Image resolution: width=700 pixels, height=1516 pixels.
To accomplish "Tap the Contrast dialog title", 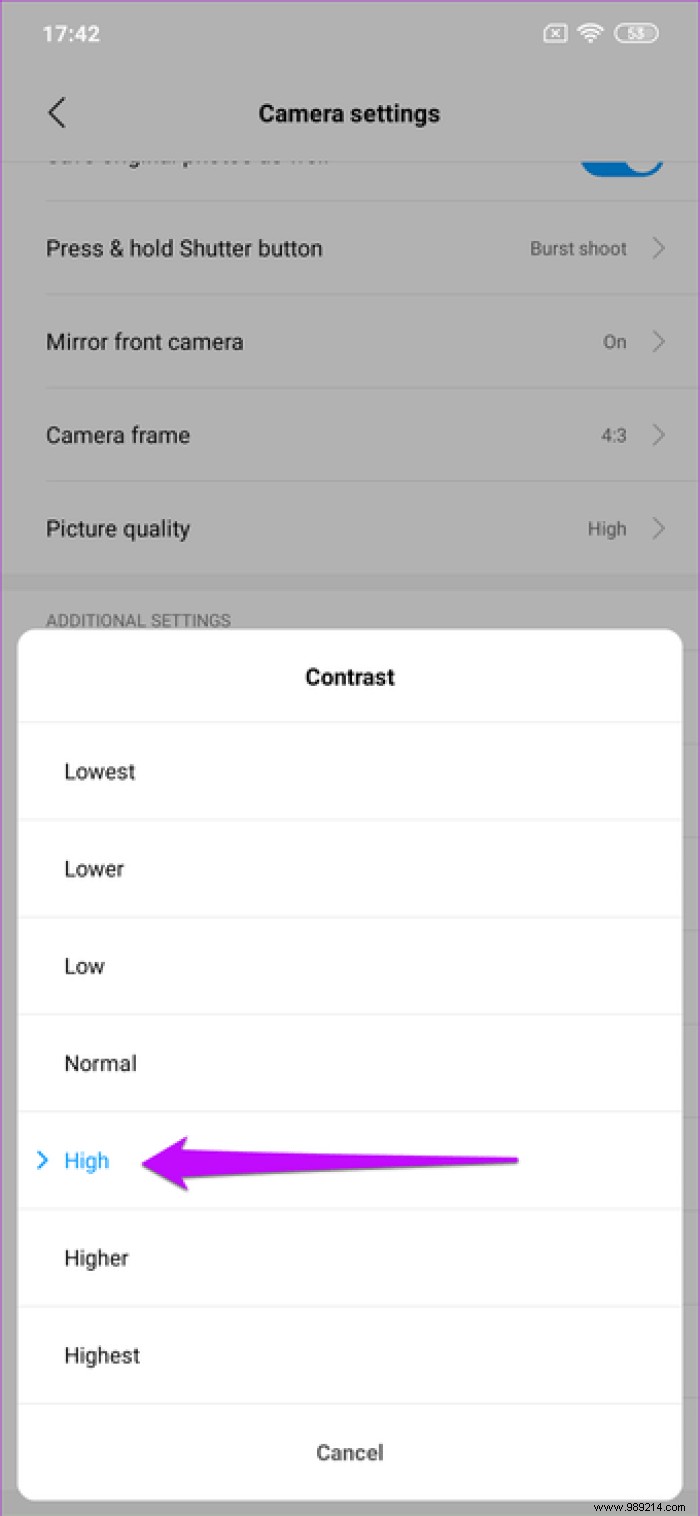I will (x=350, y=677).
